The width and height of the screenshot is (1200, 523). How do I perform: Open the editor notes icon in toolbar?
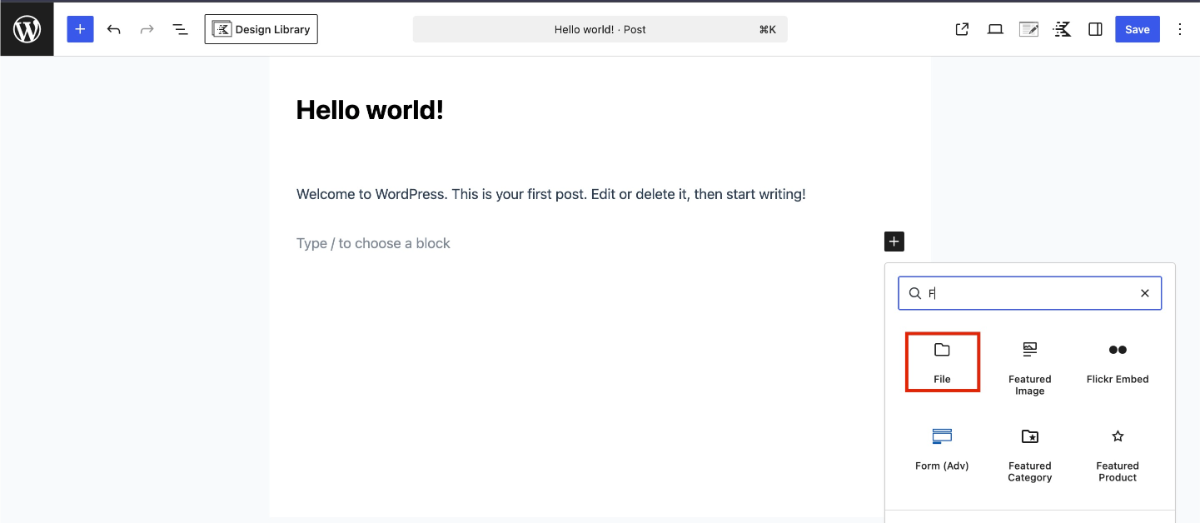(1029, 29)
